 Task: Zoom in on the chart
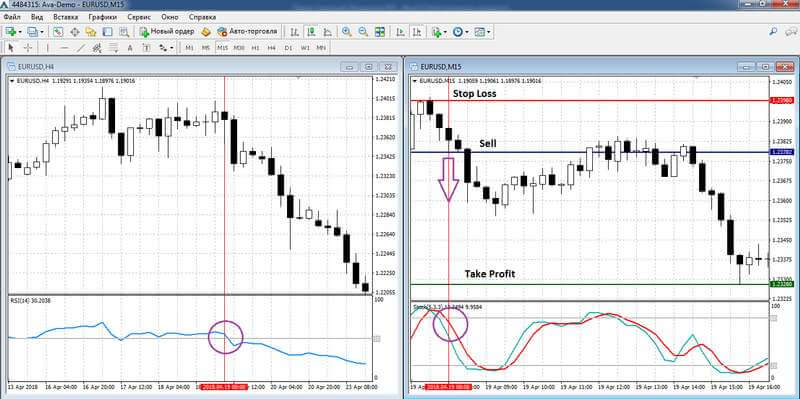(347, 32)
